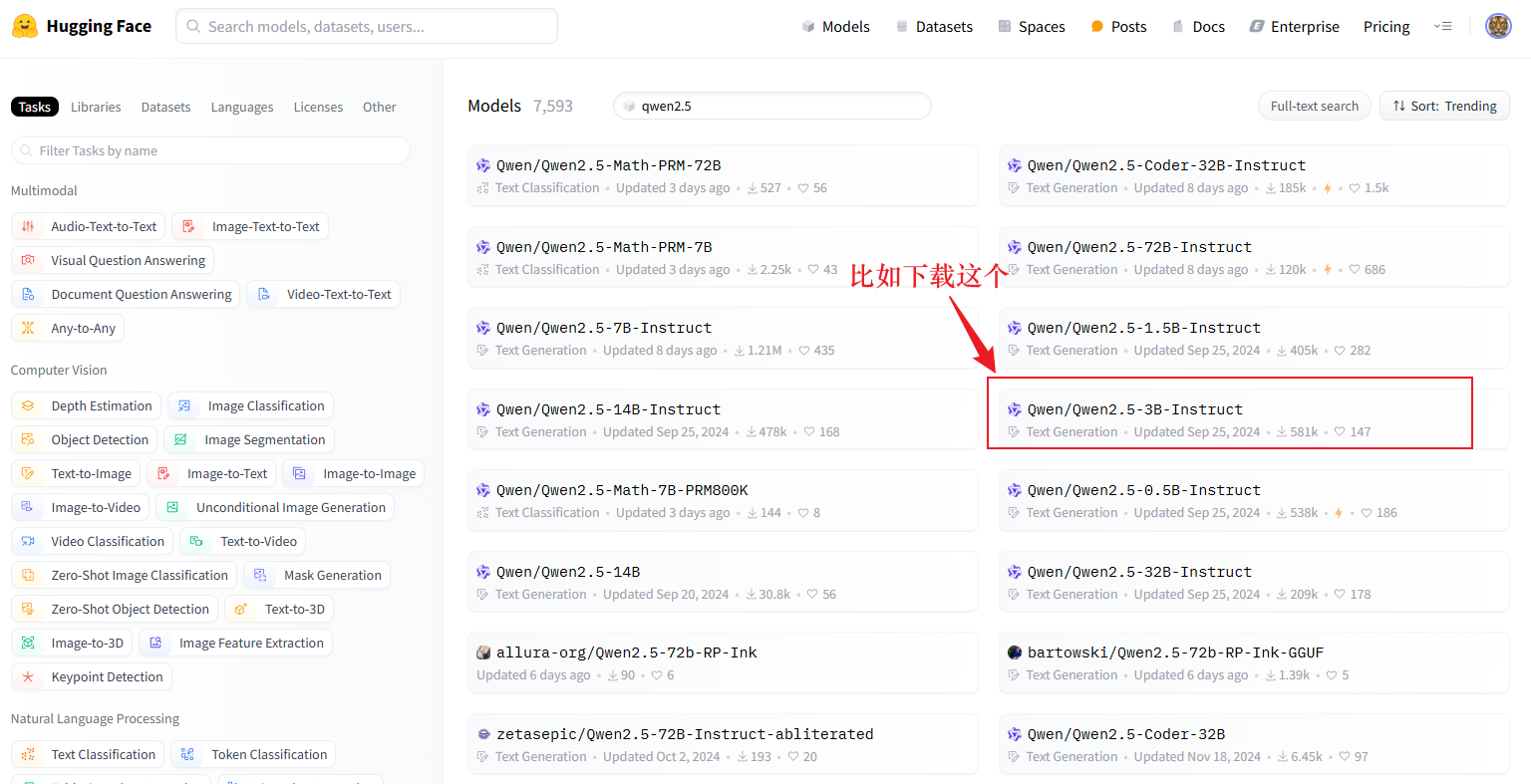Click the qwen2.5 model name filter field
This screenshot has width=1531, height=784.
[772, 106]
